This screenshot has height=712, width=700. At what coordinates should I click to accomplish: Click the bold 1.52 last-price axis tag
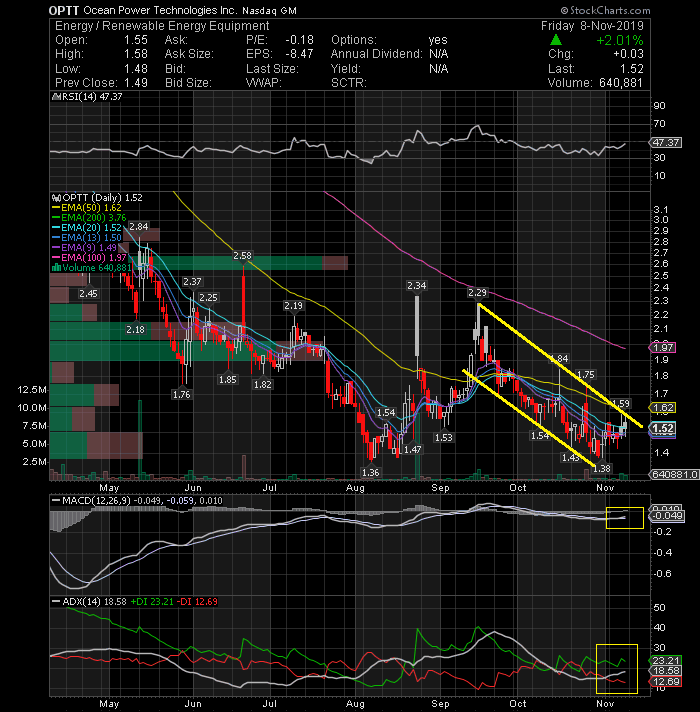tap(663, 428)
